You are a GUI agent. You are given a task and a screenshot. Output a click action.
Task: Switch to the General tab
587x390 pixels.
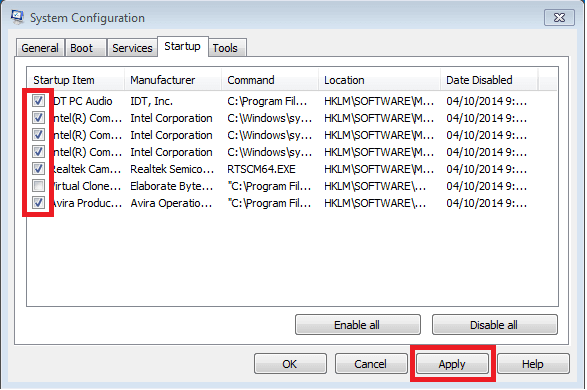[40, 48]
